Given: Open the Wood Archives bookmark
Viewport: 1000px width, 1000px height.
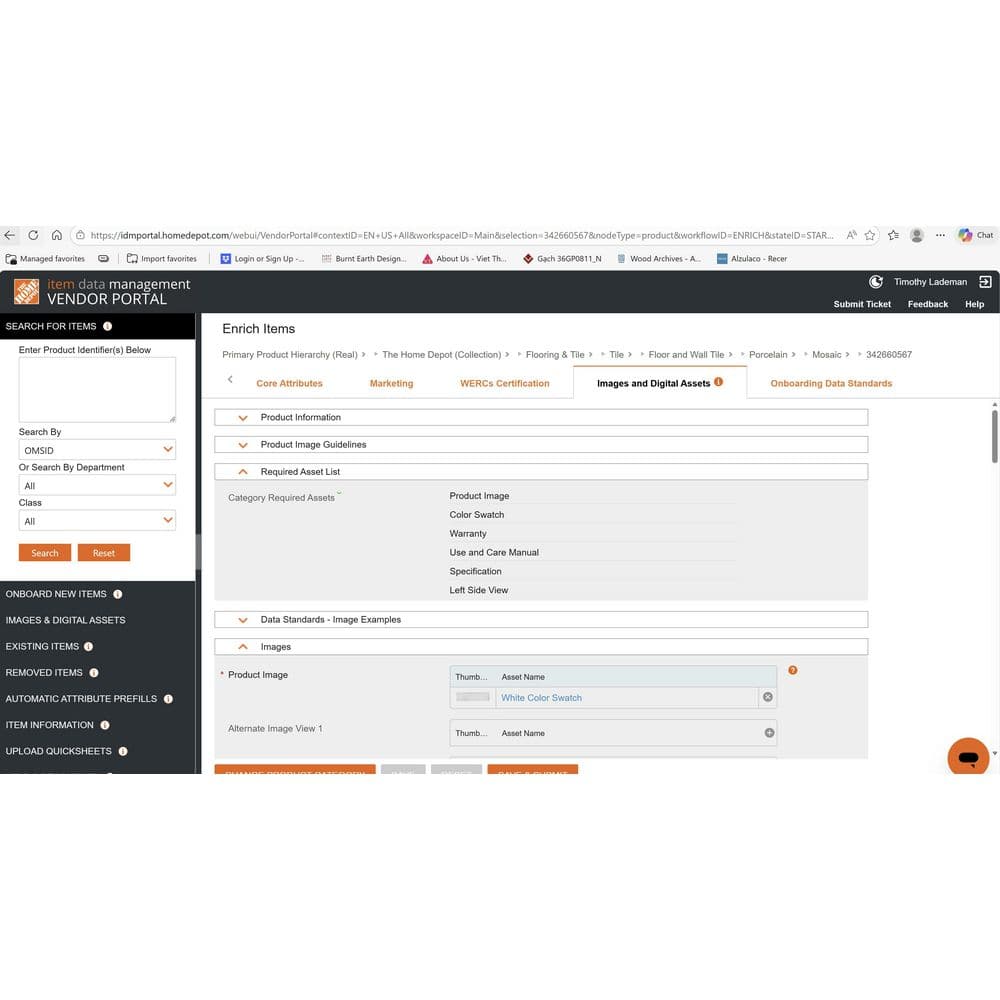Looking at the screenshot, I should (x=658, y=258).
